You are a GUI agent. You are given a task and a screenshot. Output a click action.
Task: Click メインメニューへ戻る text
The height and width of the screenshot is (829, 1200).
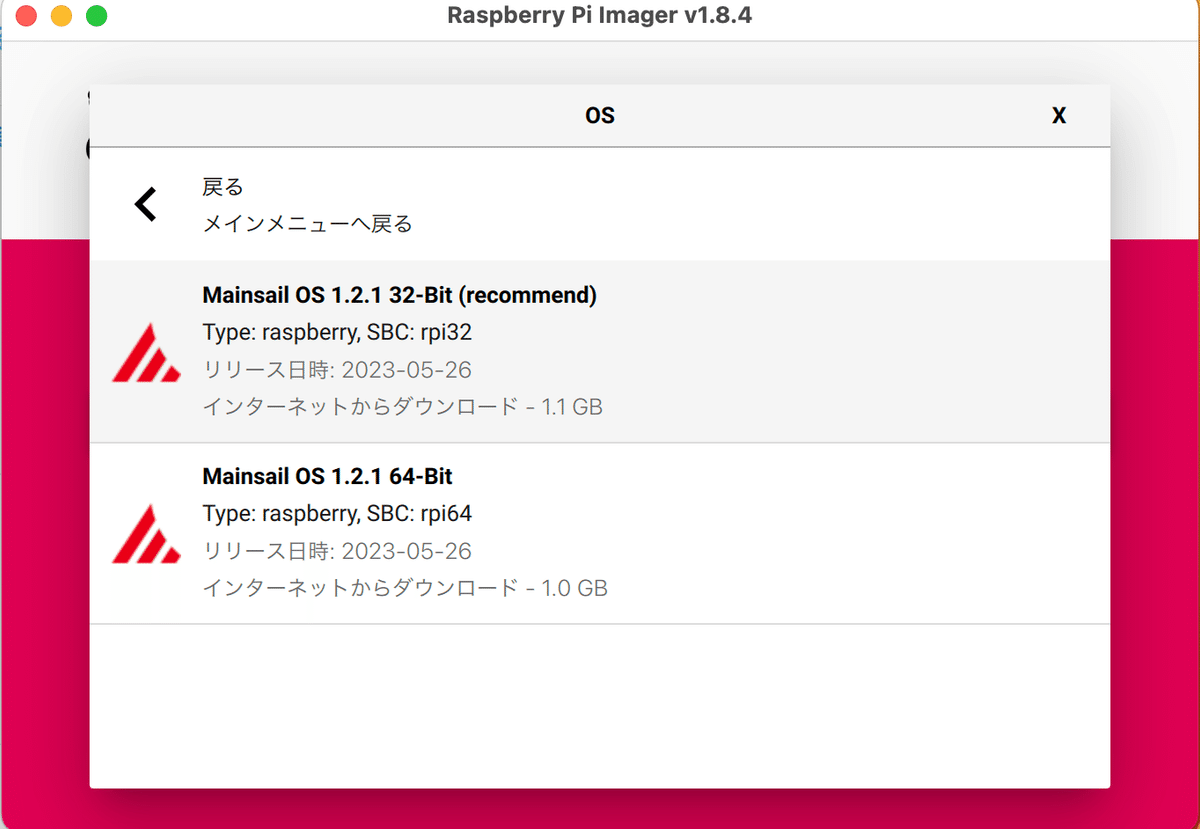(307, 224)
